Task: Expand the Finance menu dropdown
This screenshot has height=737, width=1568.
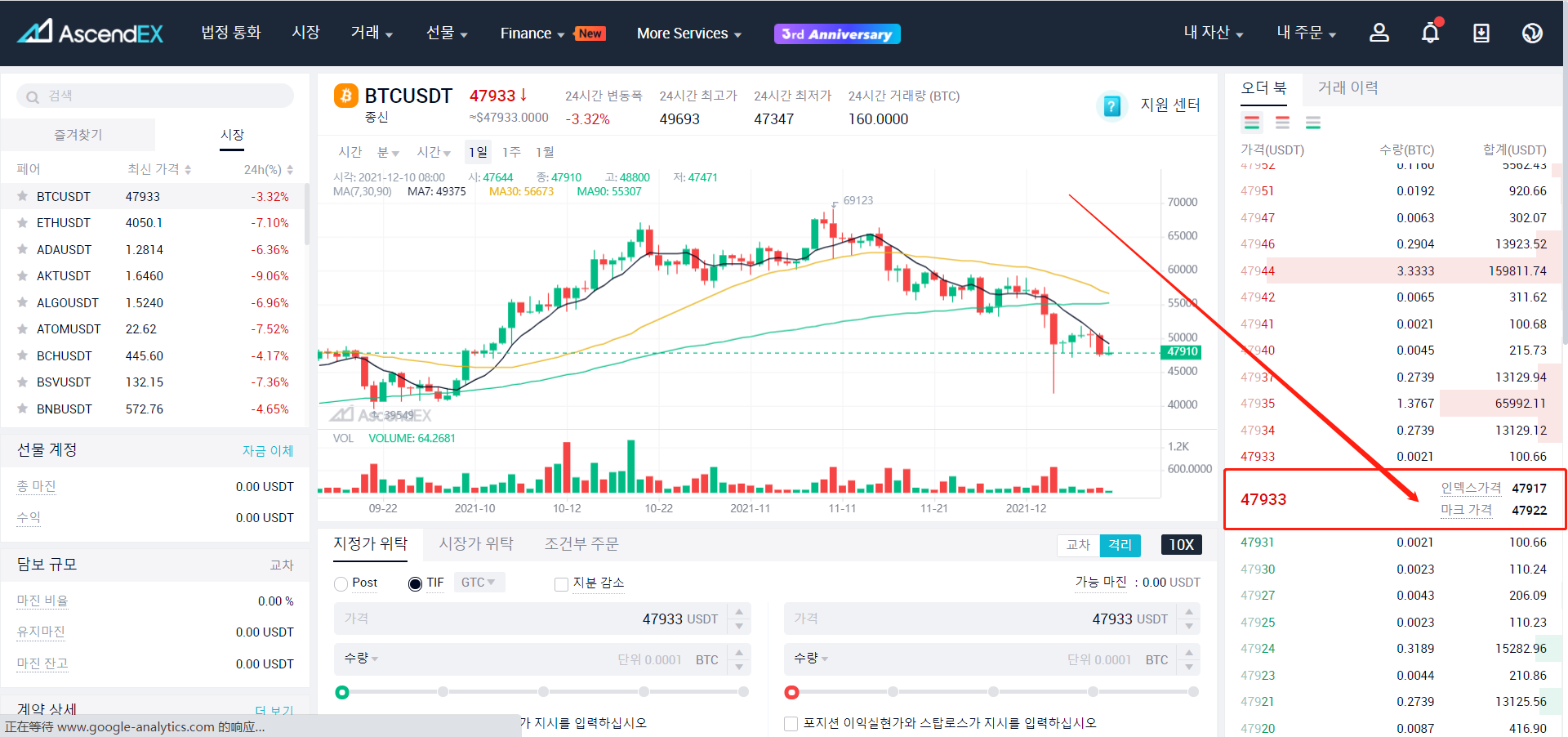Action: click(x=532, y=33)
